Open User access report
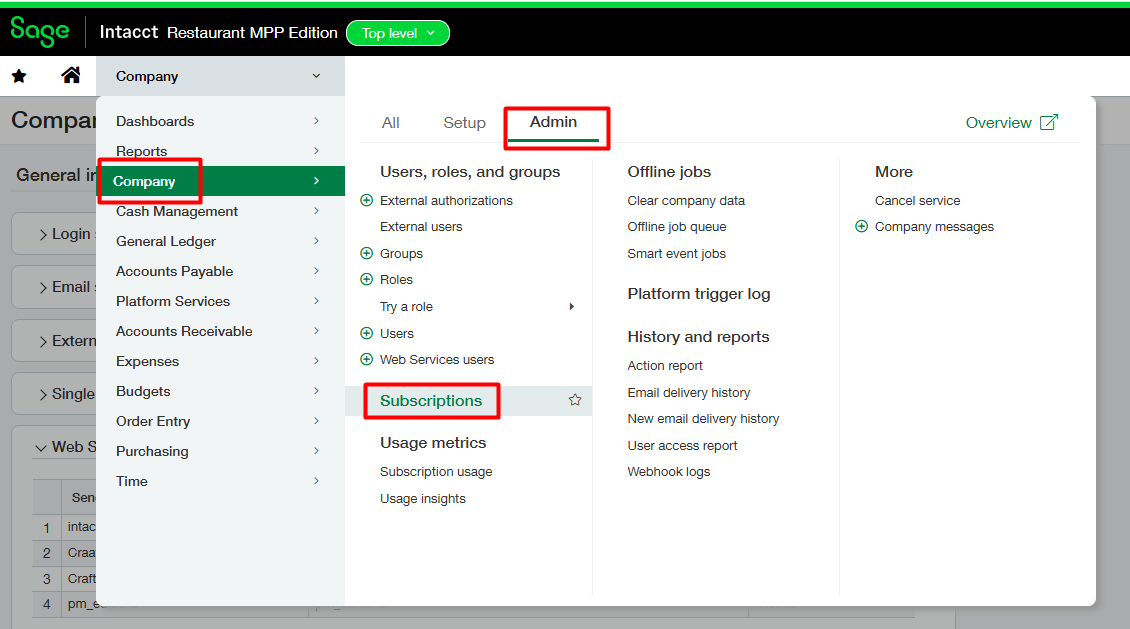This screenshot has height=629, width=1130. [x=682, y=445]
